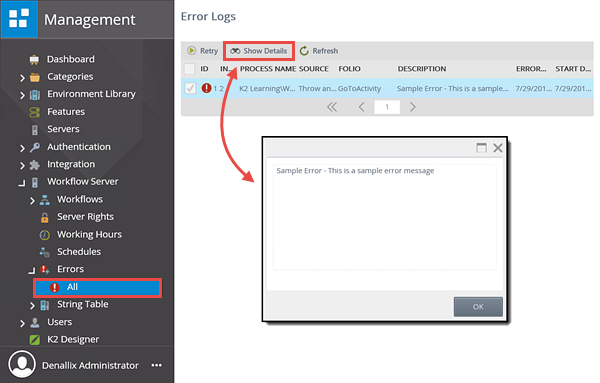Click the 'Throw an...' source cell
The image size is (600, 383).
click(x=317, y=88)
